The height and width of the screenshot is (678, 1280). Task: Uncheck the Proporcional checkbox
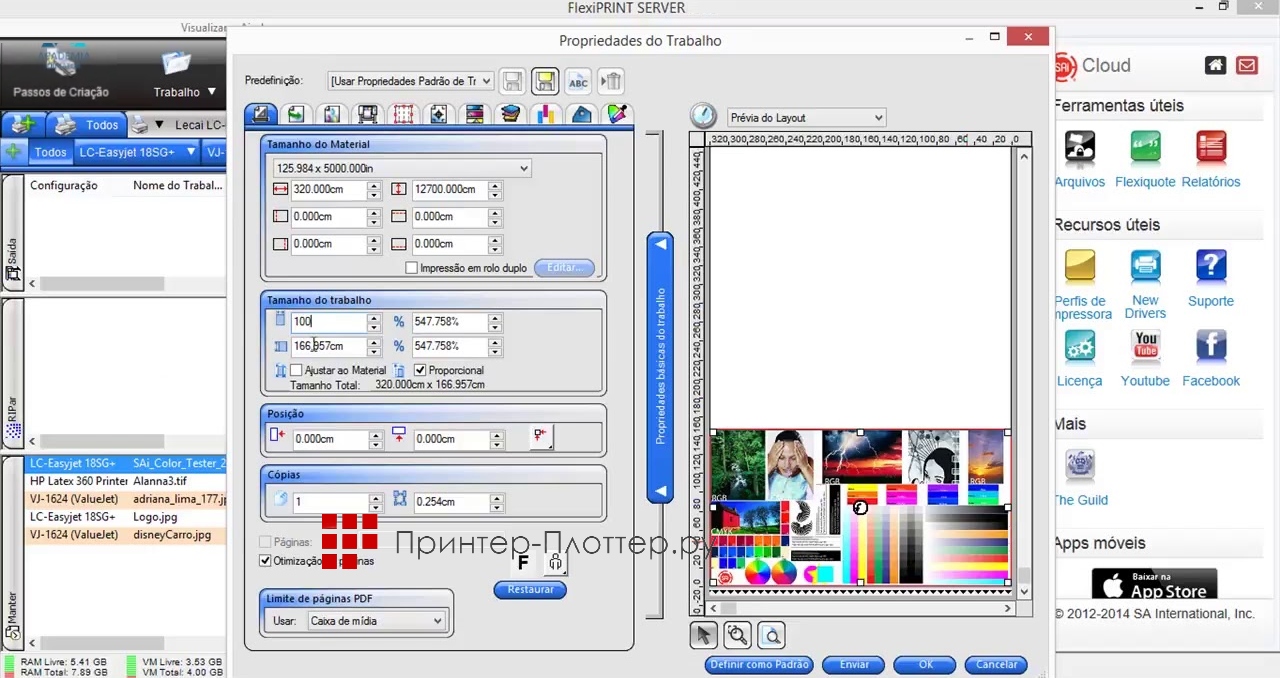click(420, 370)
